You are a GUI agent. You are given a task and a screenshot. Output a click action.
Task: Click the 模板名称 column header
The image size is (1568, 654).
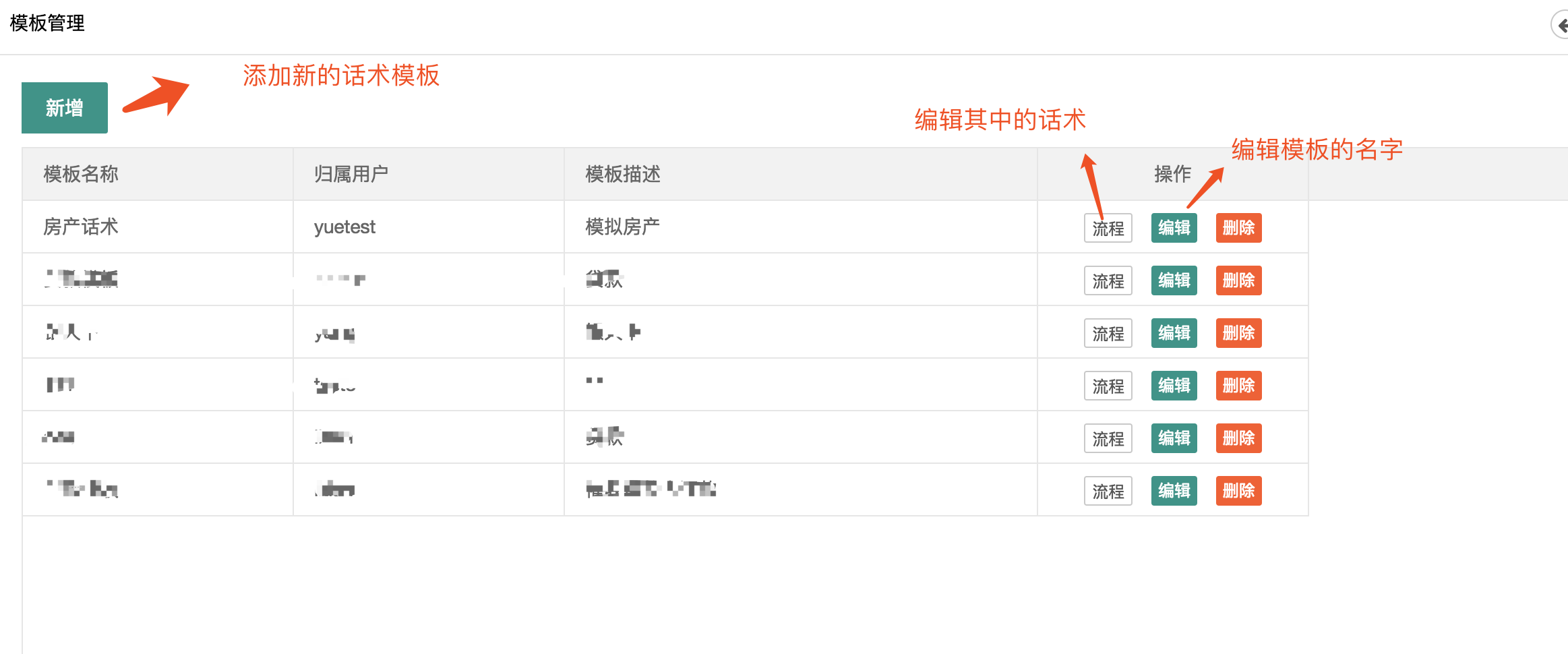(x=81, y=174)
